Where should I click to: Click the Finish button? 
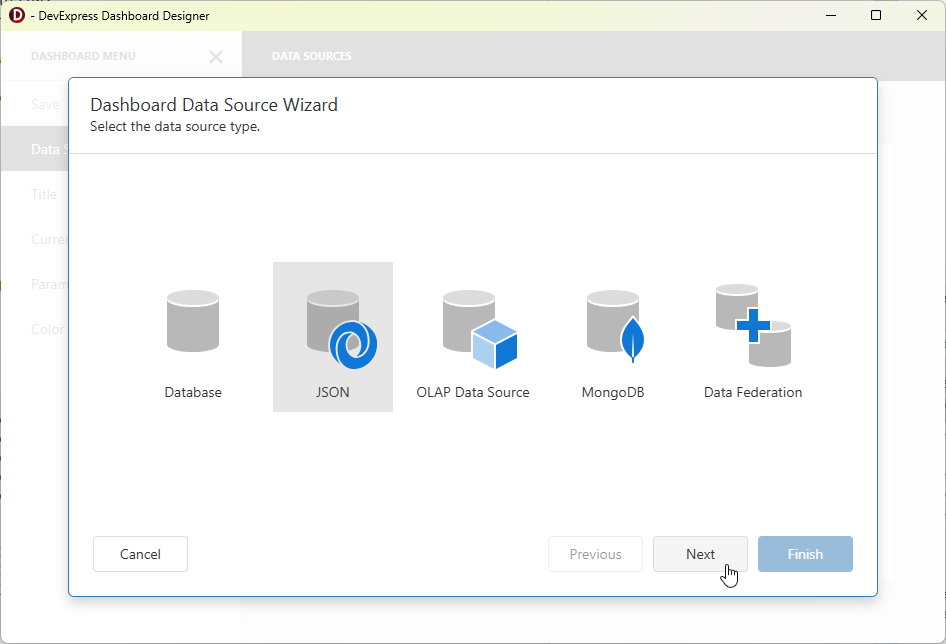[x=805, y=554]
